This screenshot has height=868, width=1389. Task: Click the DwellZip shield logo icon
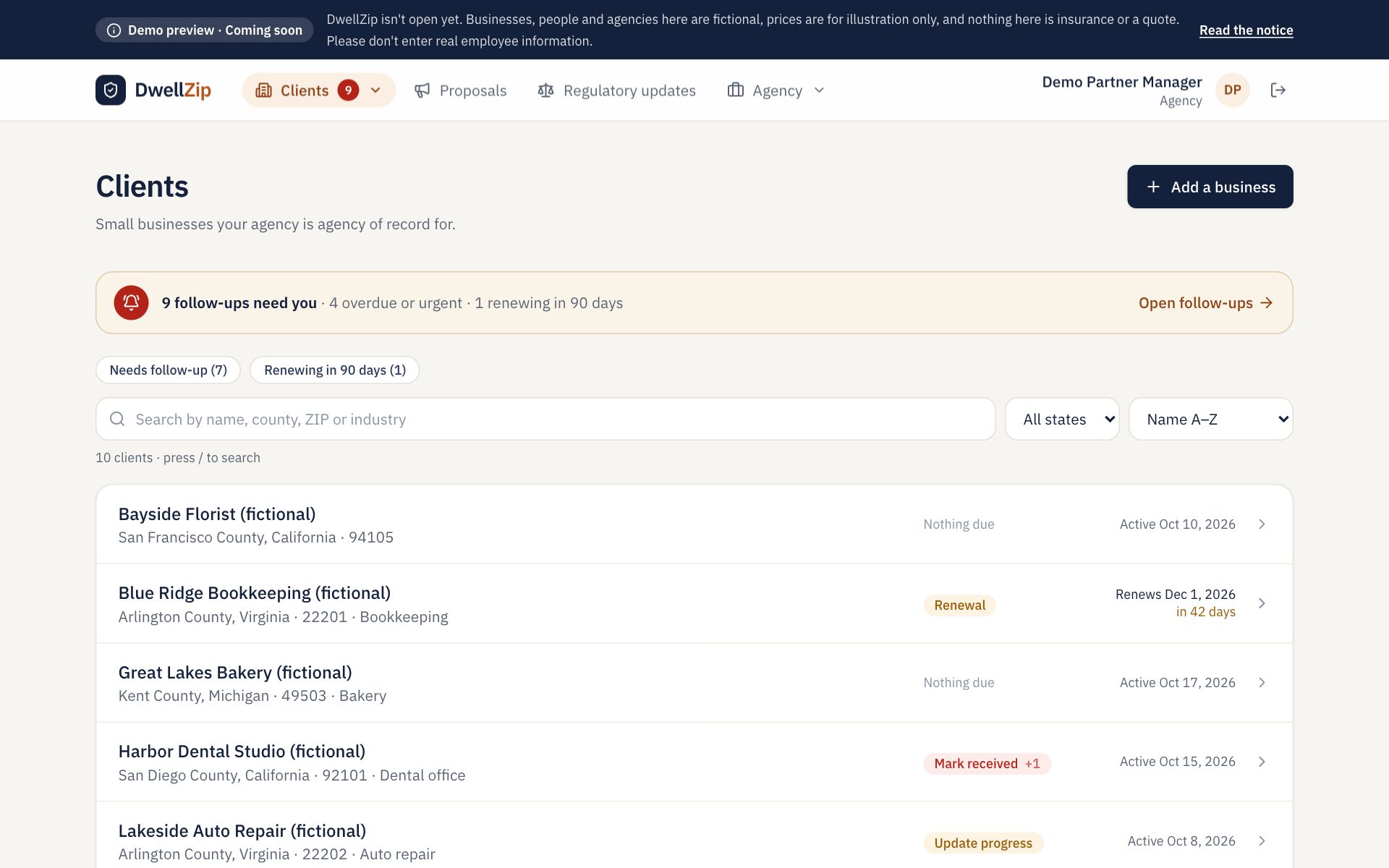pyautogui.click(x=111, y=90)
